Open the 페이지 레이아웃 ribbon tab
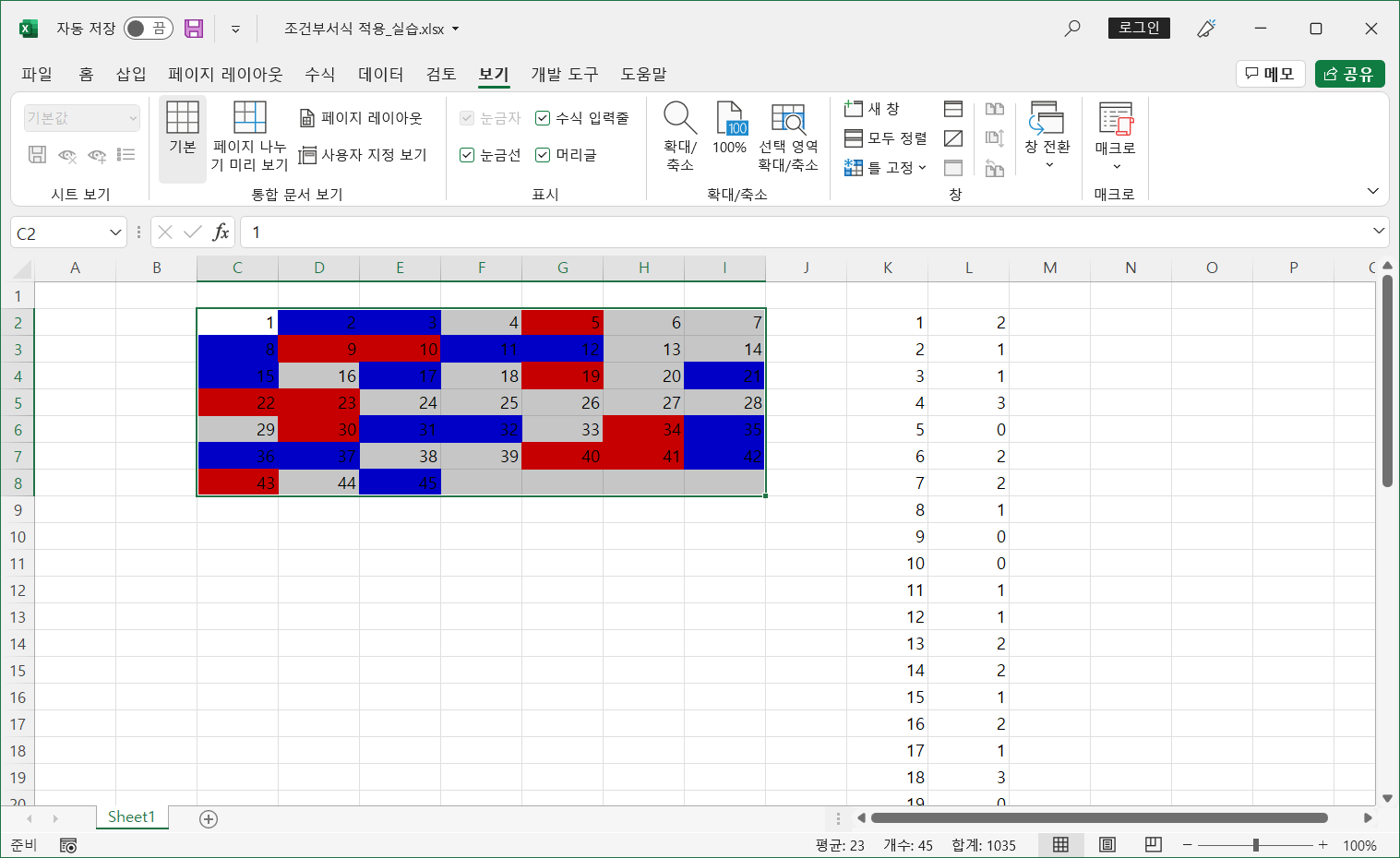Image resolution: width=1400 pixels, height=858 pixels. tap(225, 74)
